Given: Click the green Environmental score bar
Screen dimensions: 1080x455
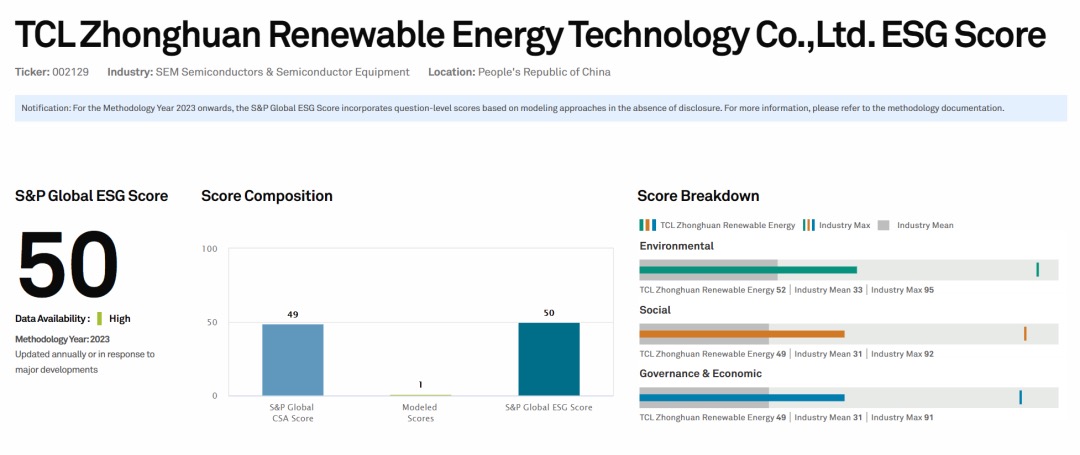Looking at the screenshot, I should 748,270.
